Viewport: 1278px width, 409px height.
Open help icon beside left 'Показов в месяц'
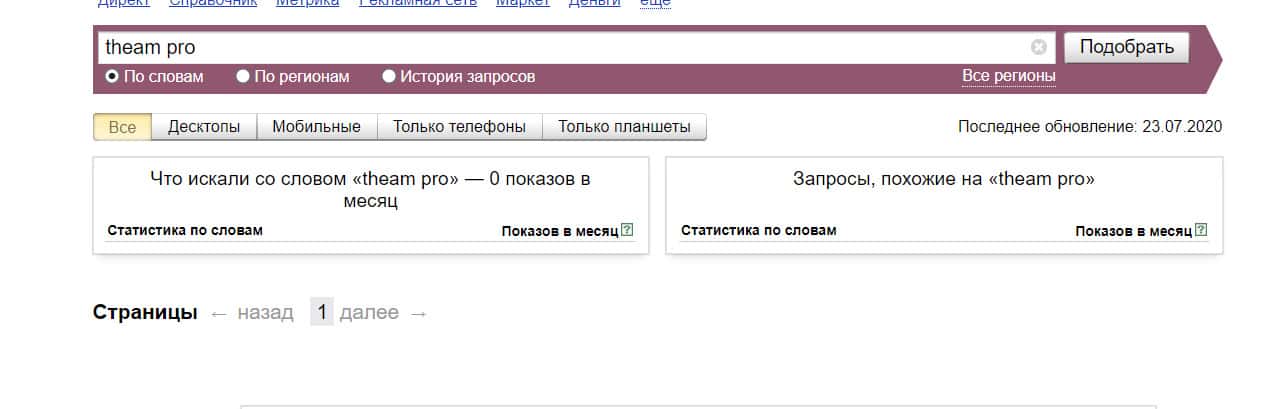[x=627, y=230]
